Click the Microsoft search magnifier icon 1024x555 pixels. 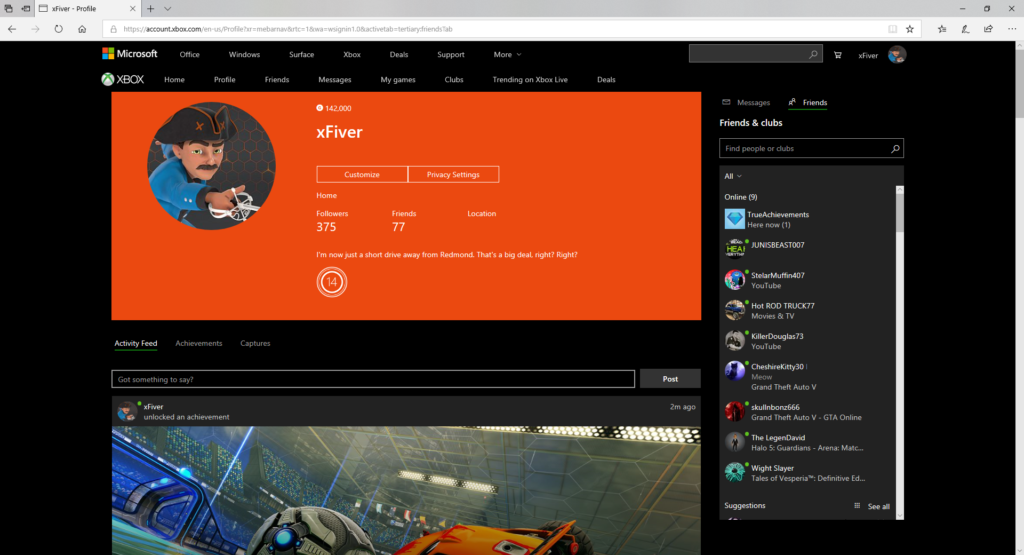coord(814,55)
